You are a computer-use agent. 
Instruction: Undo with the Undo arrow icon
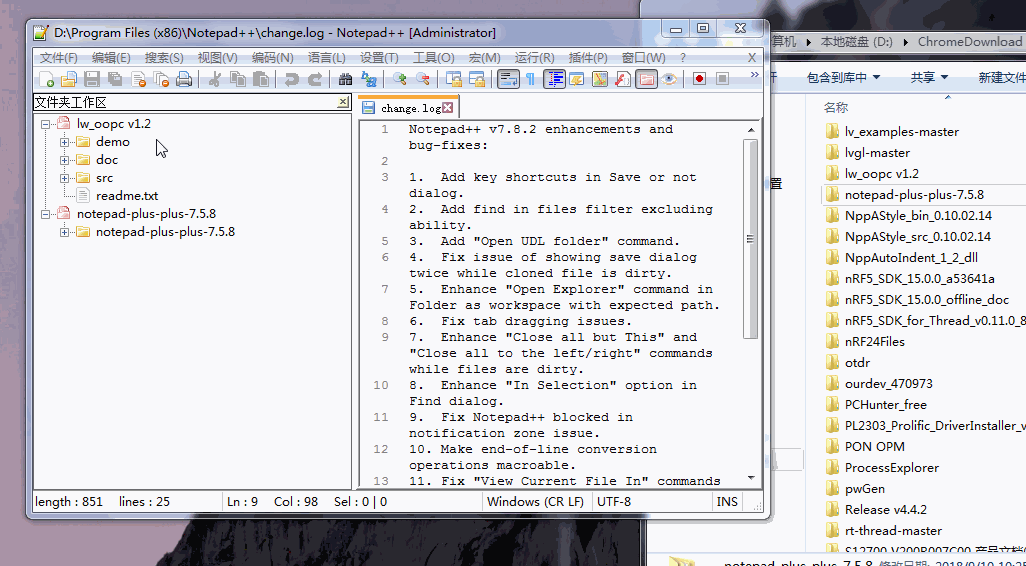click(291, 79)
